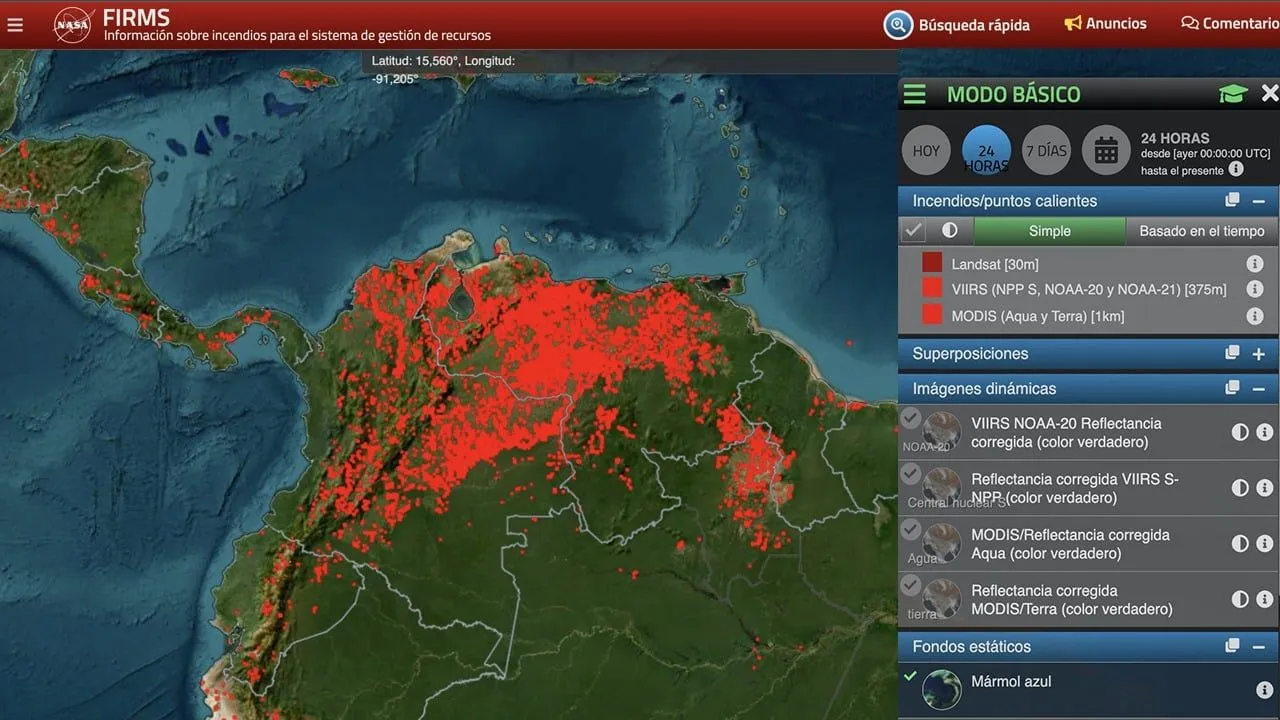Open the graduation cap tutorial icon
Viewport: 1280px width, 720px height.
1233,94
